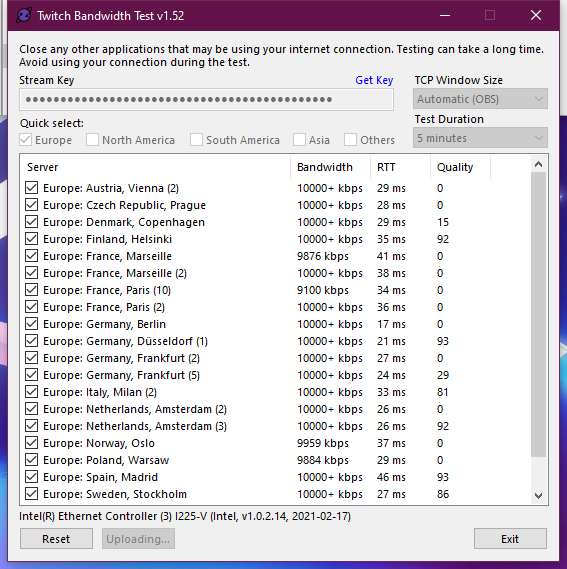This screenshot has height=569, width=567.
Task: Click into the Stream Key field
Action: [206, 99]
